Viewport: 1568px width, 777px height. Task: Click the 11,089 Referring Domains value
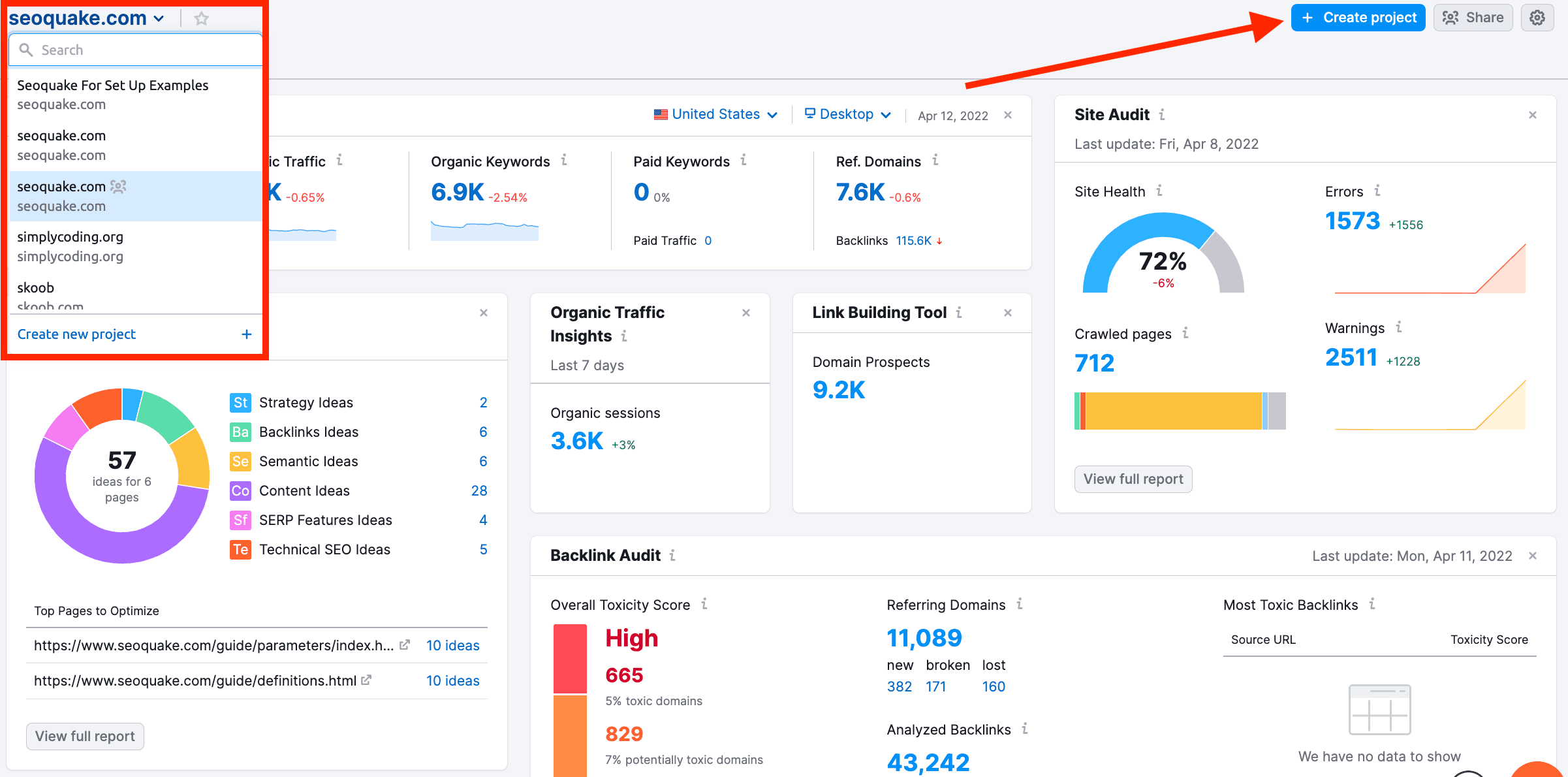(x=924, y=638)
